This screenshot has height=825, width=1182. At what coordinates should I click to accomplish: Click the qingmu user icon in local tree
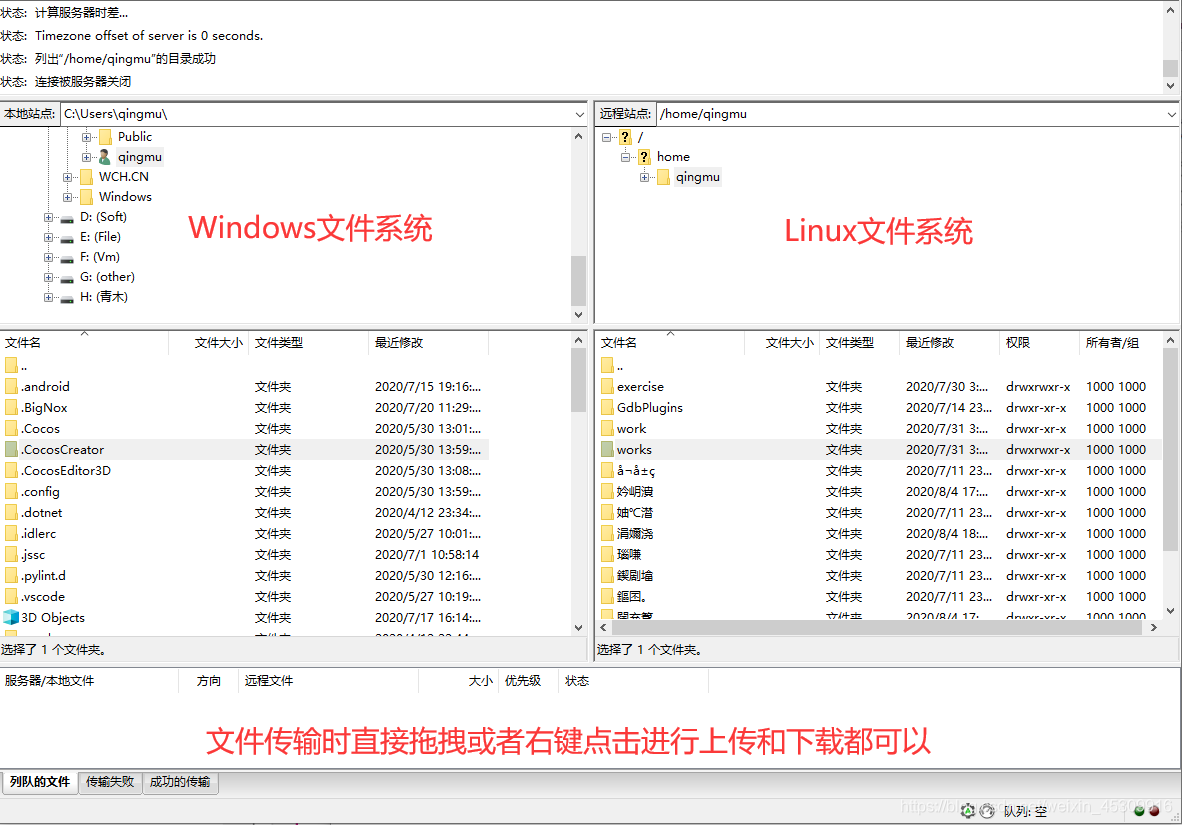click(x=105, y=157)
